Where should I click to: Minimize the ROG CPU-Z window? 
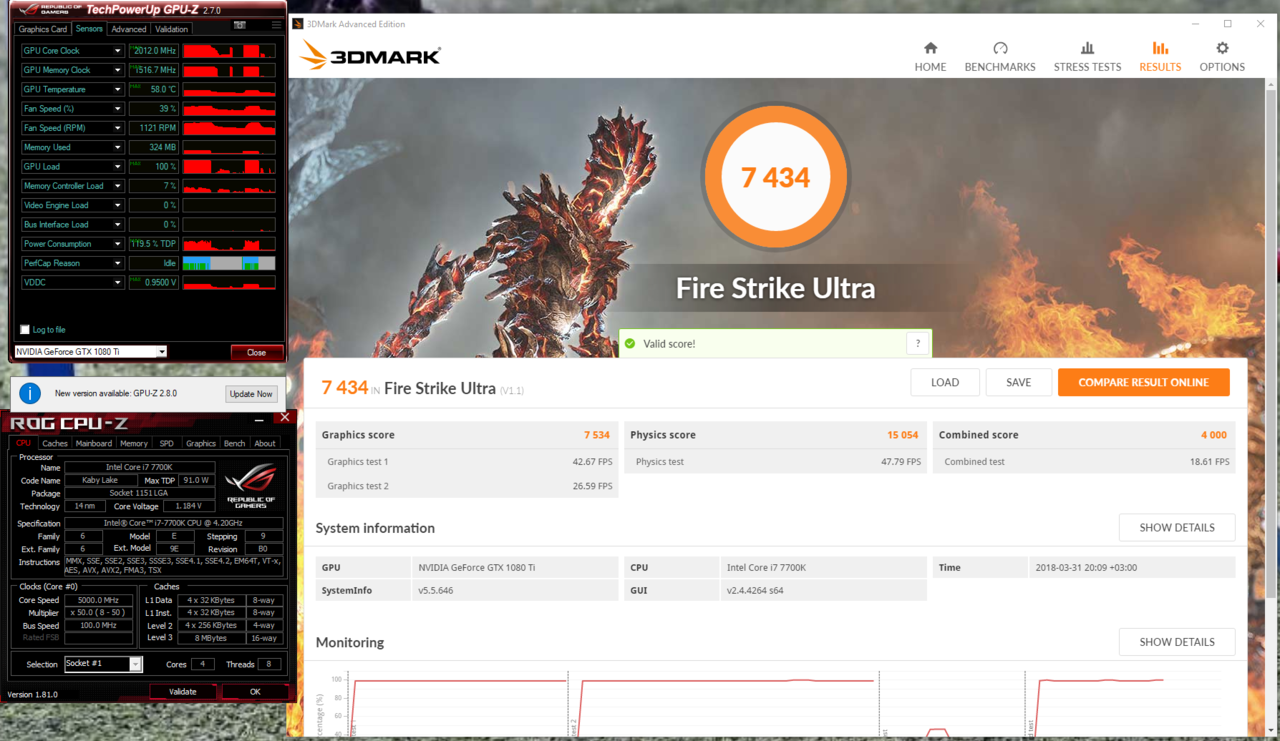pyautogui.click(x=259, y=419)
